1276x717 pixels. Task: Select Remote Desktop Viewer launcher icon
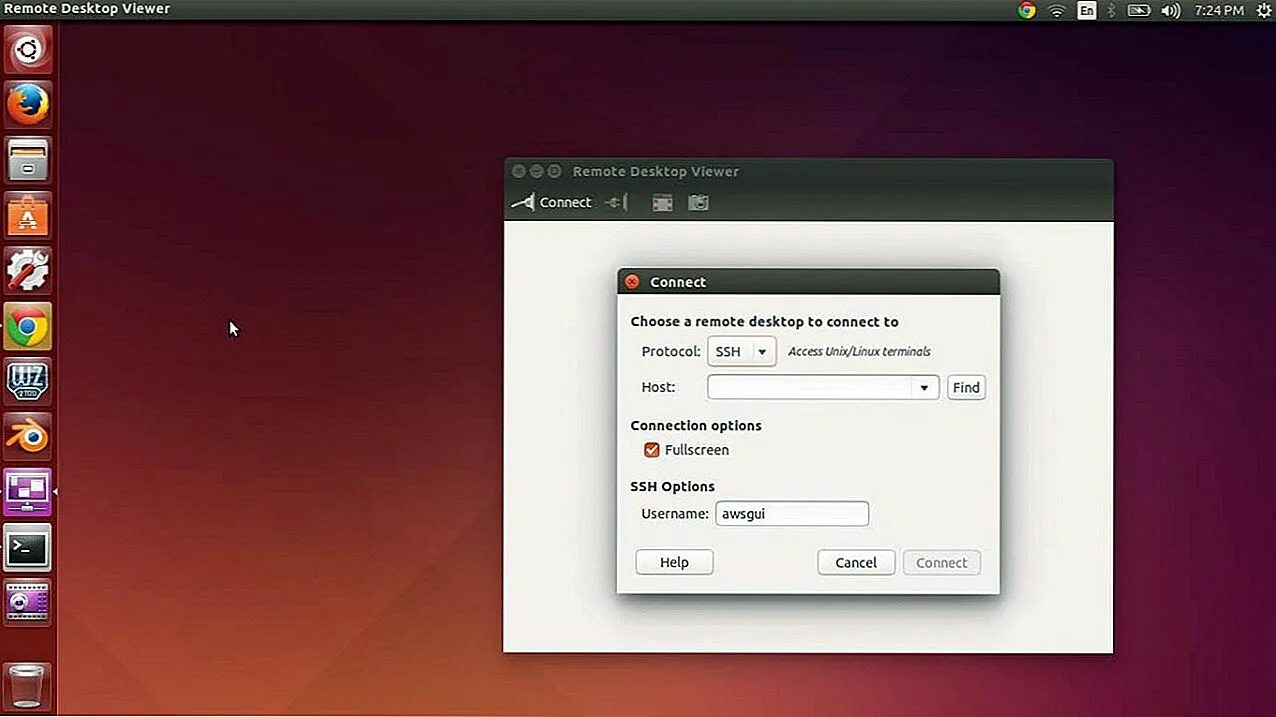[x=28, y=492]
